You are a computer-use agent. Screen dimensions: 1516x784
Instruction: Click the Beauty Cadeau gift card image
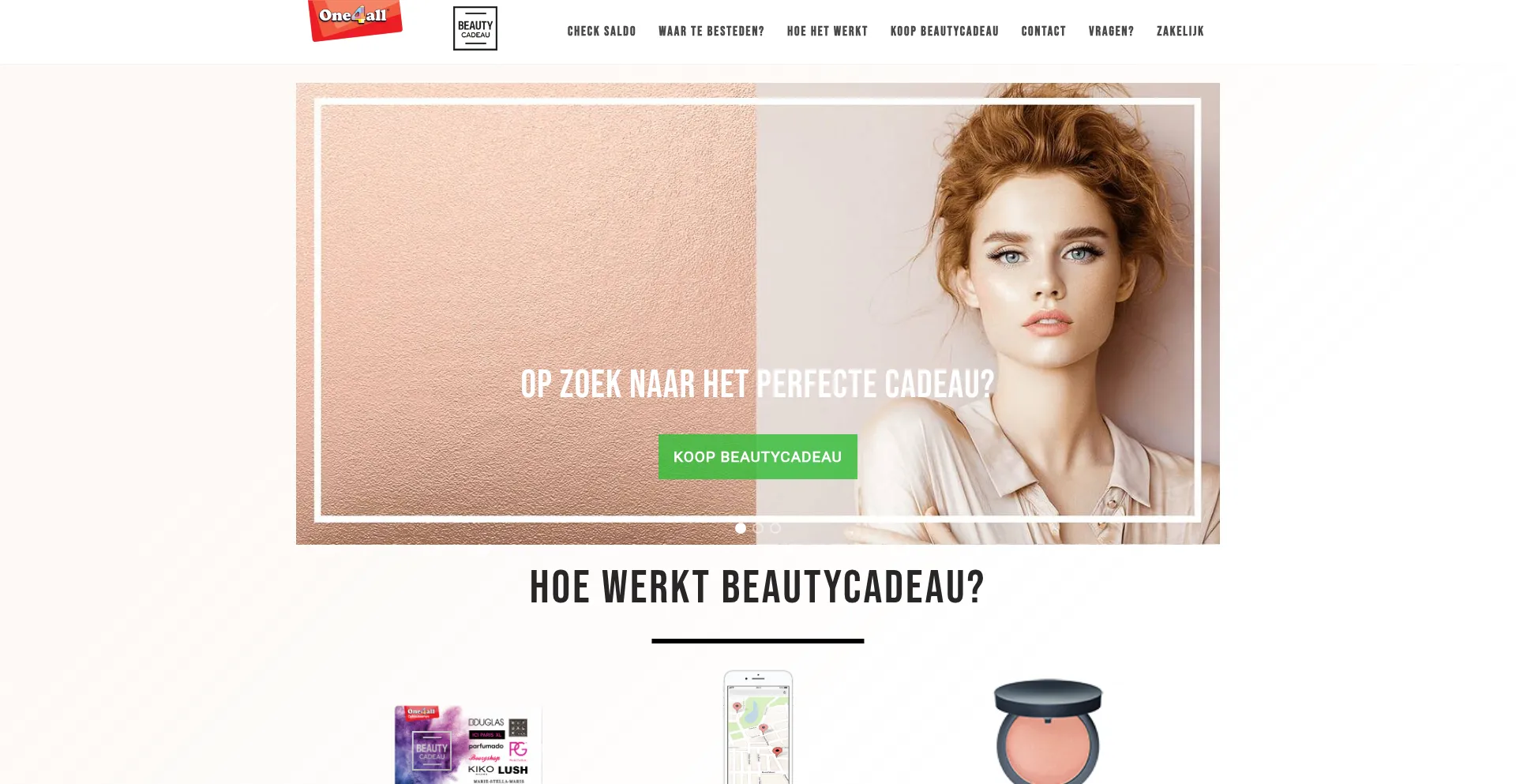pyautogui.click(x=467, y=745)
